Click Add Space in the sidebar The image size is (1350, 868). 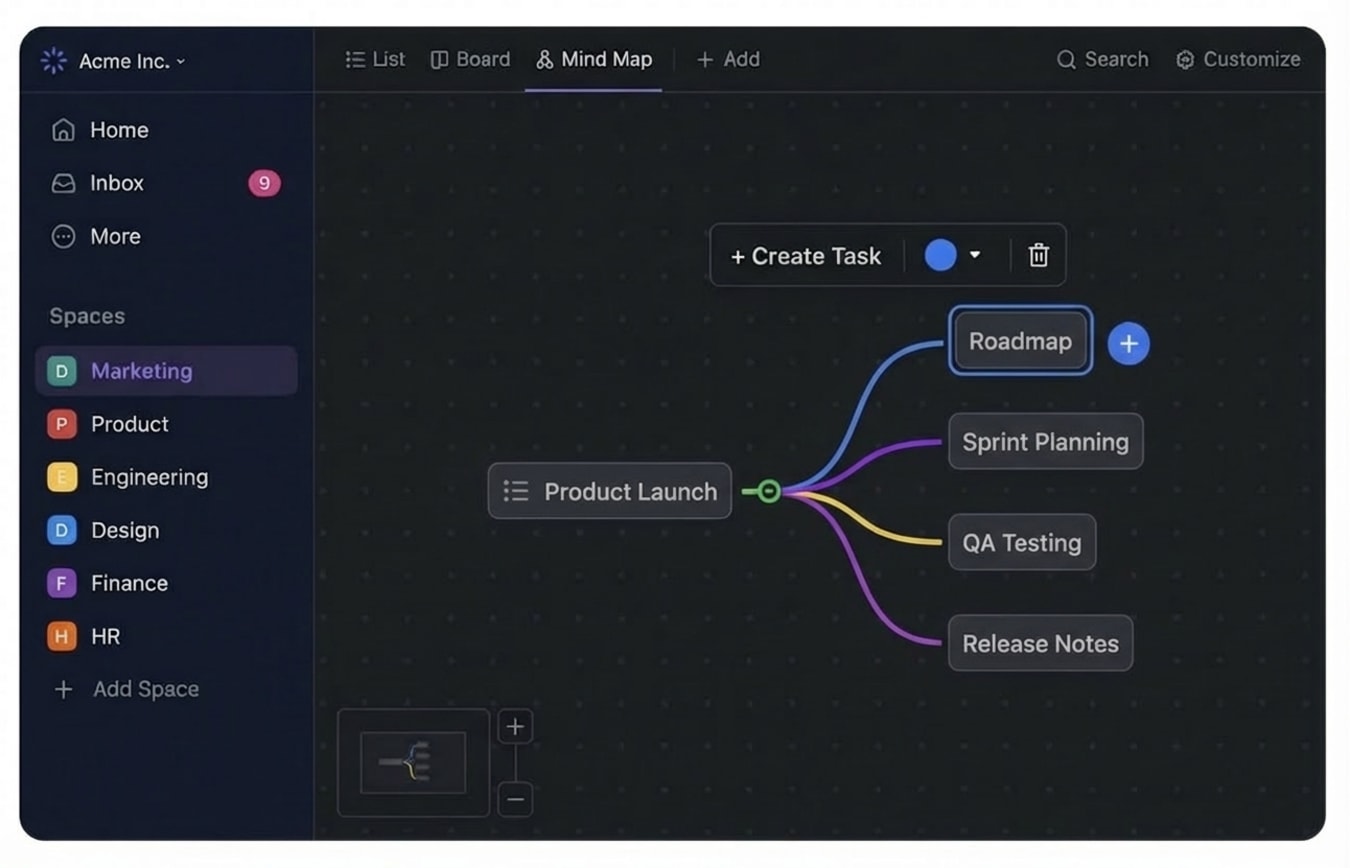pyautogui.click(x=127, y=689)
